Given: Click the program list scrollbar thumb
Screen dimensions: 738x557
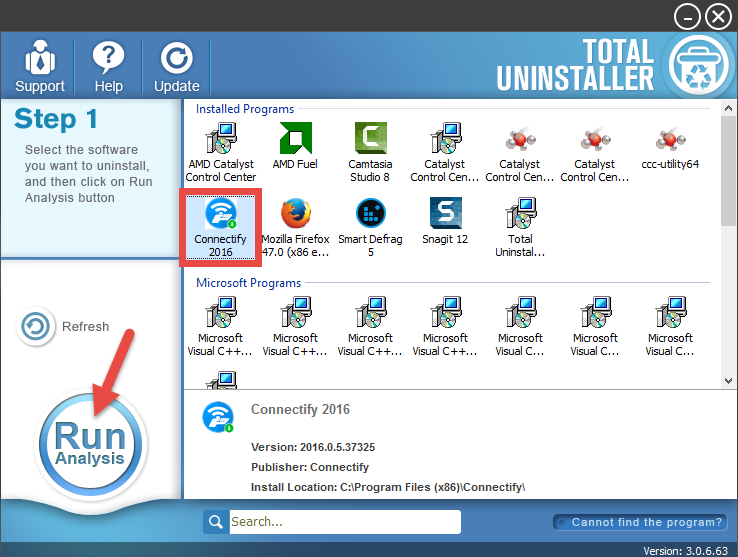Looking at the screenshot, I should 728,171.
